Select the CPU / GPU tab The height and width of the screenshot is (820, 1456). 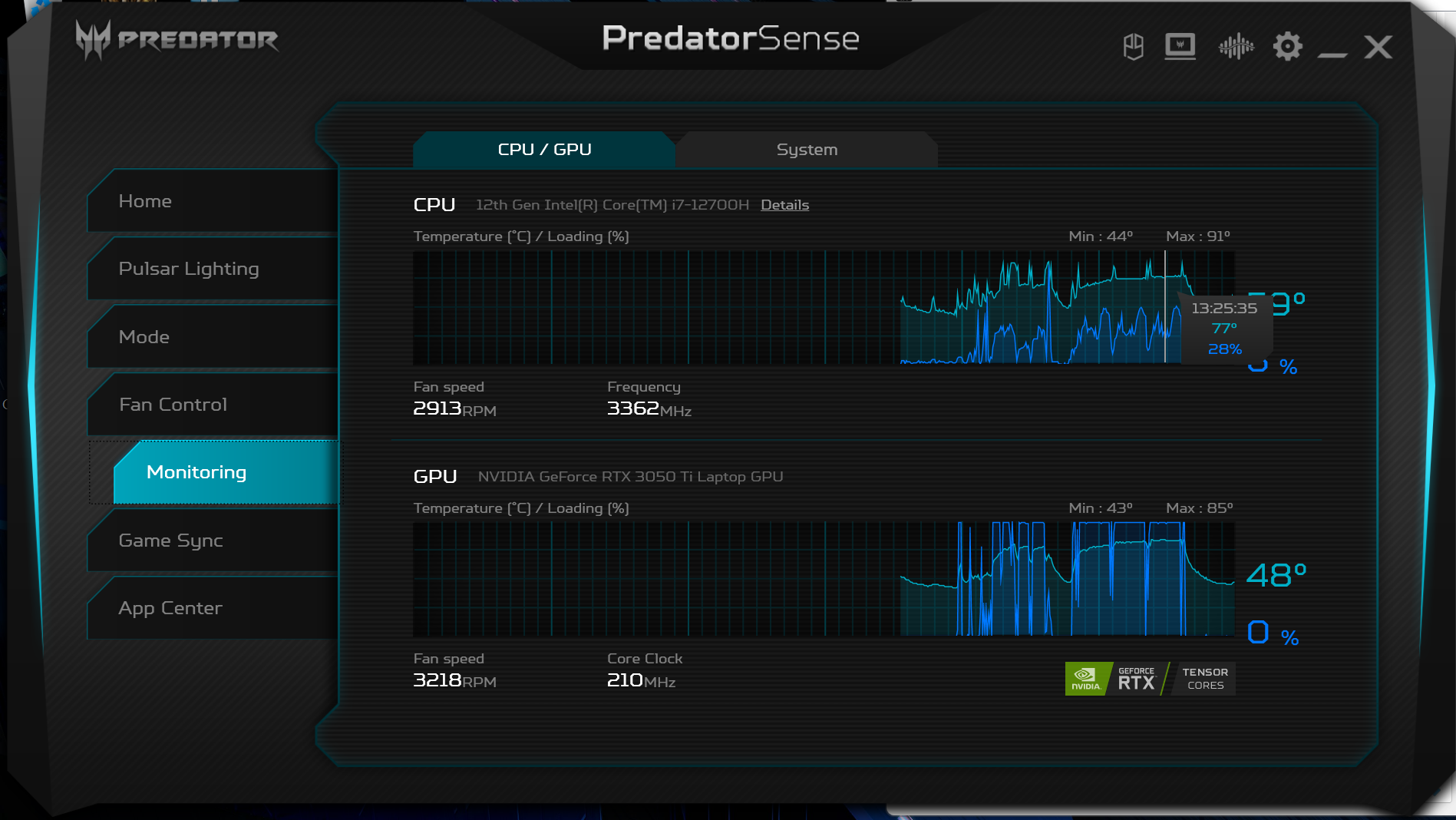[x=544, y=150]
